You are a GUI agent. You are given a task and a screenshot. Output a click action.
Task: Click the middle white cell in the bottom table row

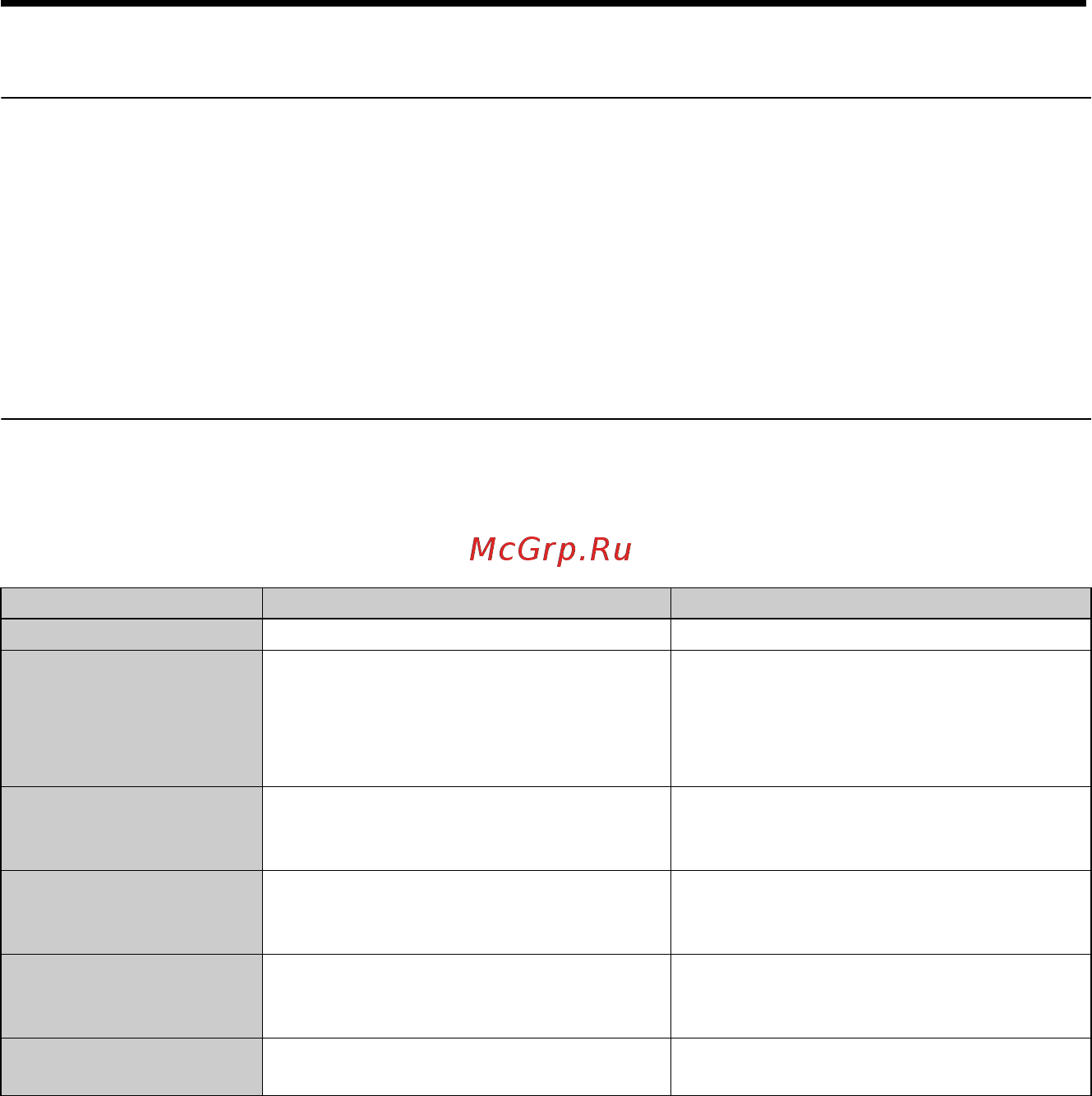coord(466,1066)
